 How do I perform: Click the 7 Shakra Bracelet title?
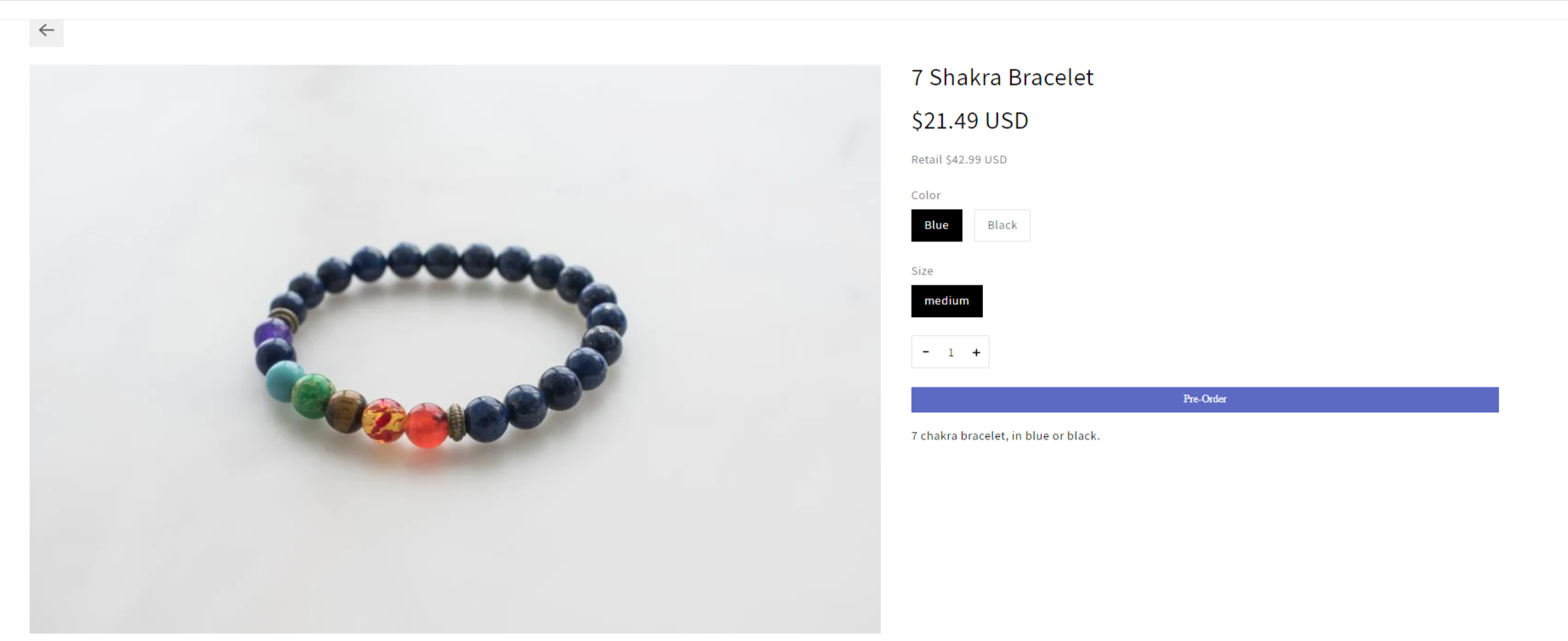(1003, 77)
